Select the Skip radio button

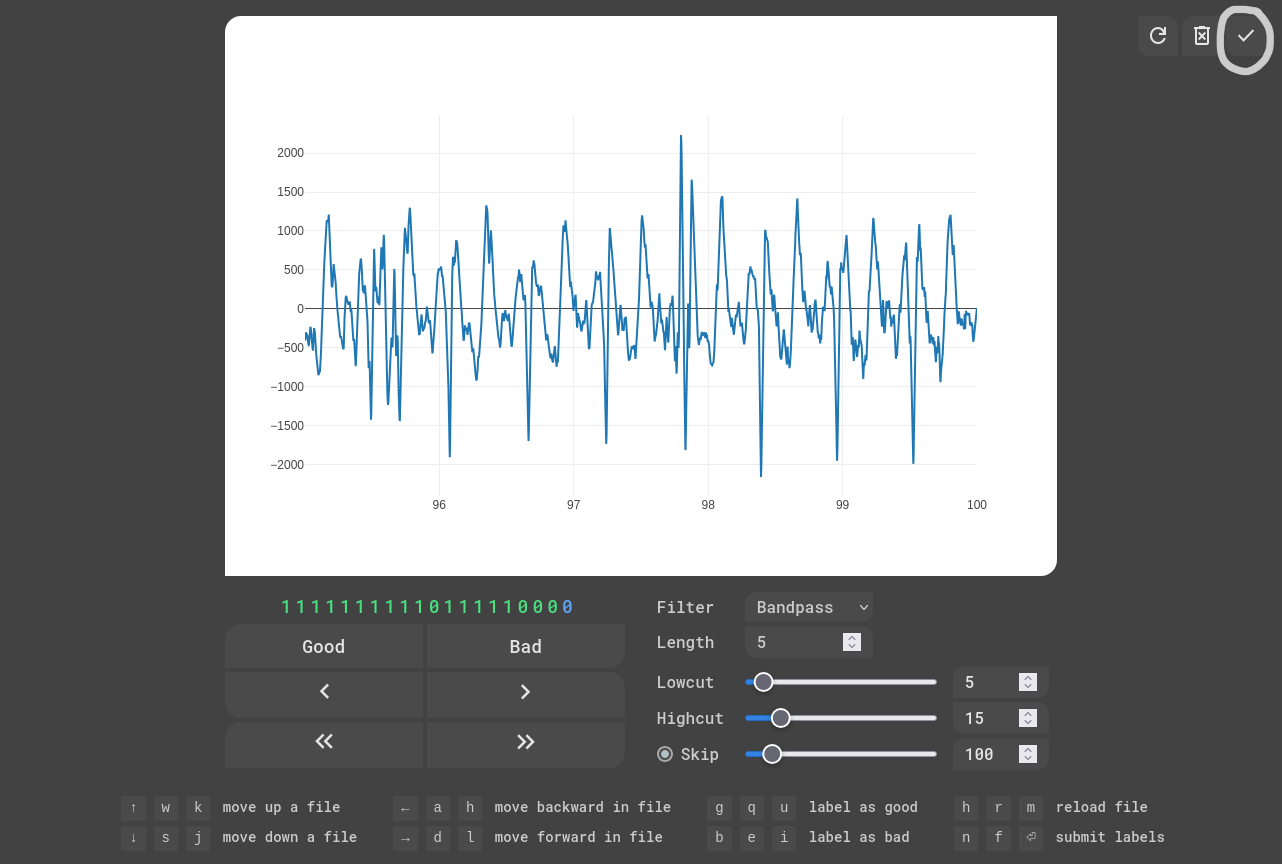[665, 754]
